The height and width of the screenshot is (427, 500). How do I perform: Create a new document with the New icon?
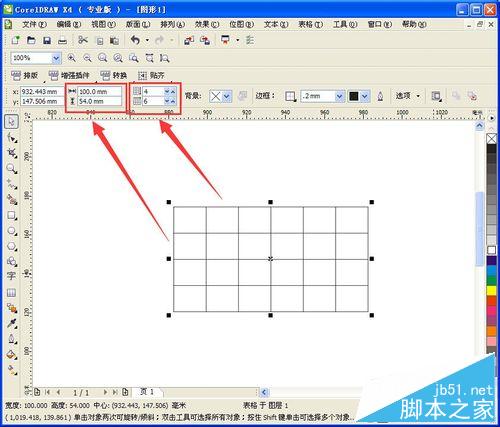15,41
